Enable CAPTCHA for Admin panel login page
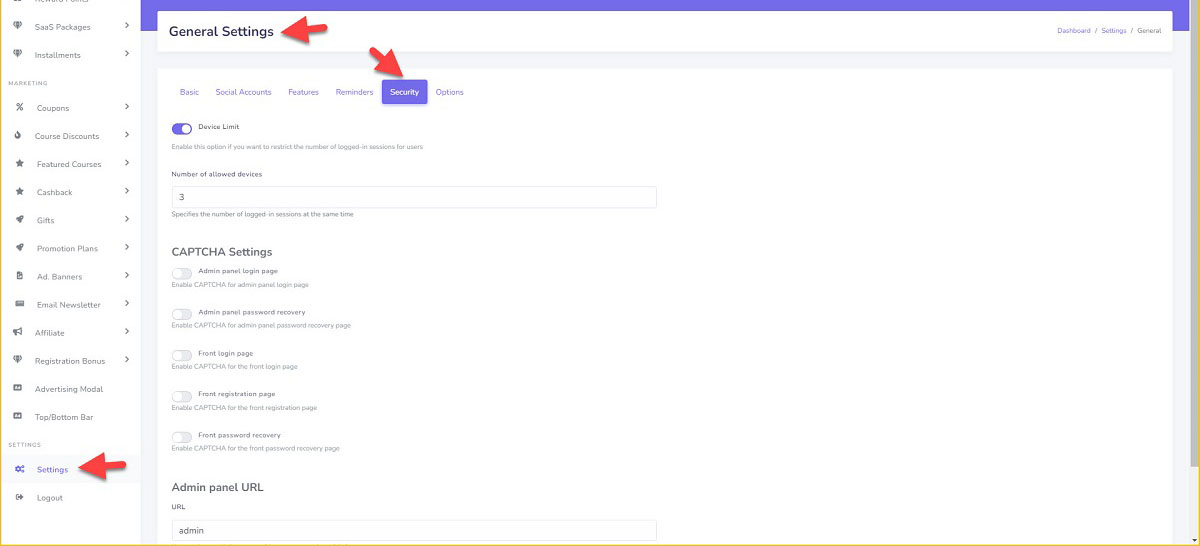Screen dimensions: 1200x546 pos(182,273)
